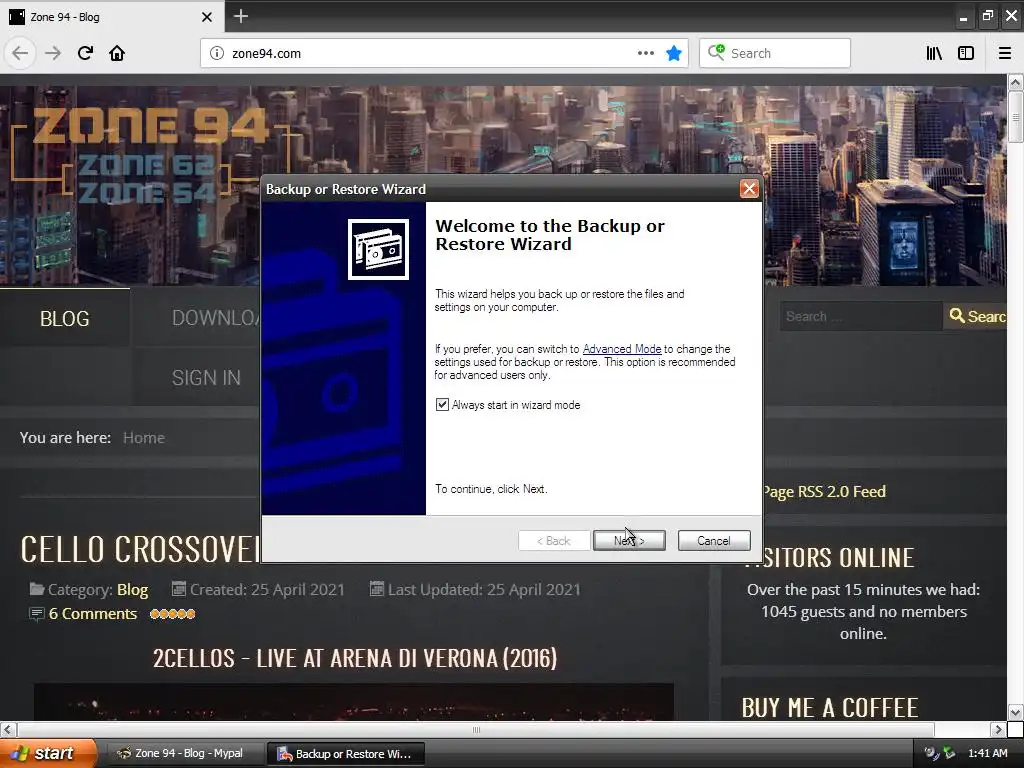Click the vertical scrollbar up arrow

[x=1015, y=82]
